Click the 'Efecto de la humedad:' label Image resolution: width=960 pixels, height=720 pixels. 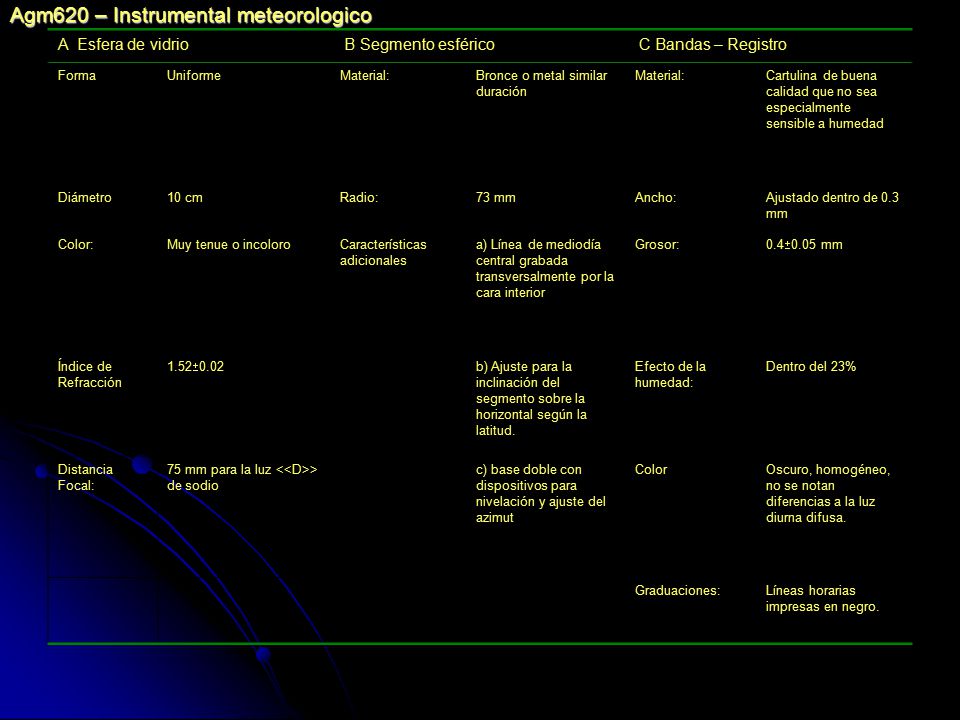coord(670,374)
